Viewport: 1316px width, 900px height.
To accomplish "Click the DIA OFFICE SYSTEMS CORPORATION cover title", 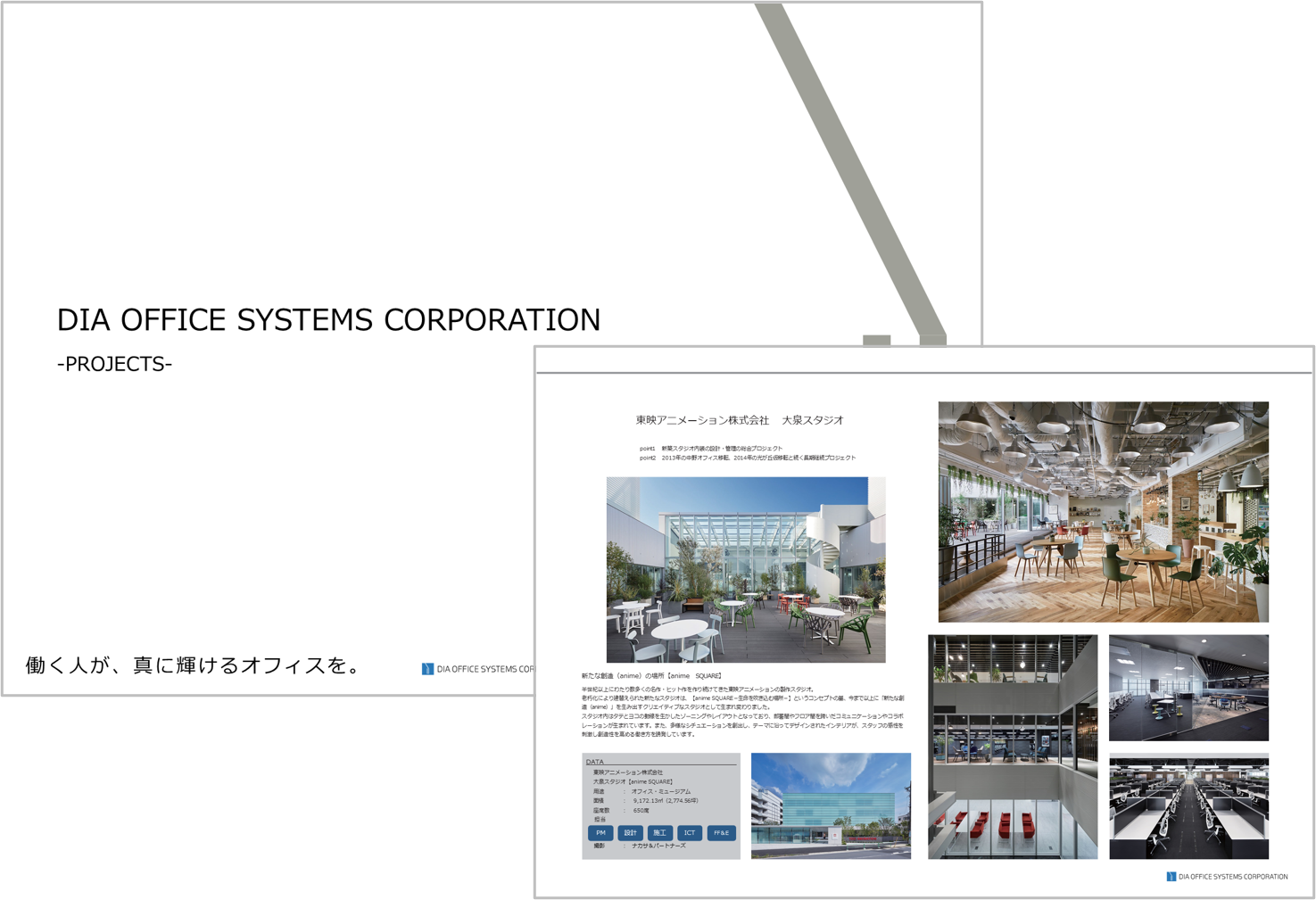I will coord(328,319).
